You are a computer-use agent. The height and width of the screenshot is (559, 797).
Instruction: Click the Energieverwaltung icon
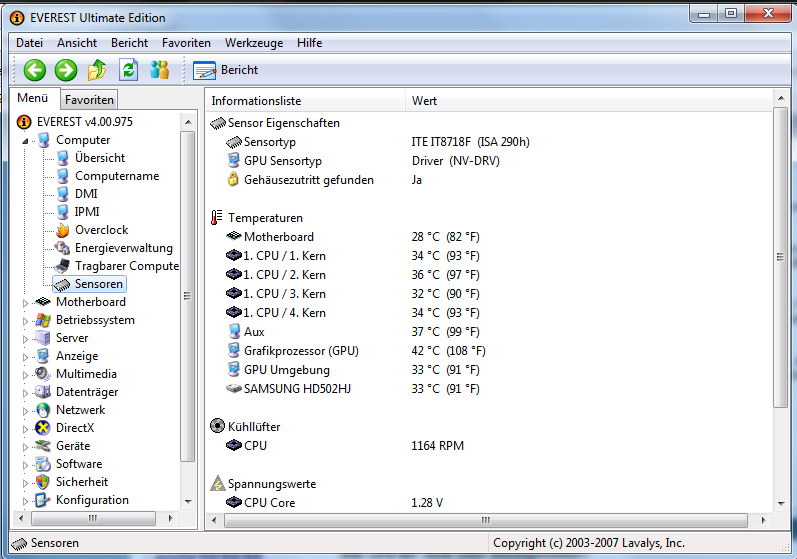(x=63, y=248)
